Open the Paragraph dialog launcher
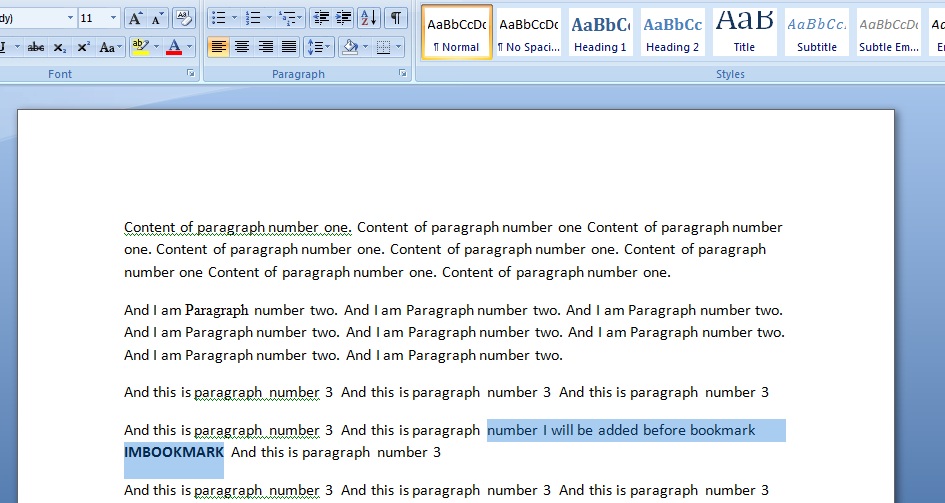945x503 pixels. (403, 74)
